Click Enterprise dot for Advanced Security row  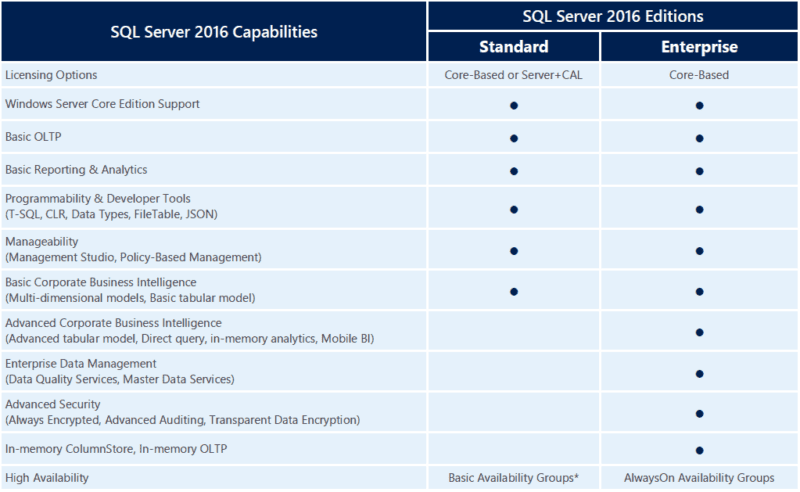[x=699, y=412]
